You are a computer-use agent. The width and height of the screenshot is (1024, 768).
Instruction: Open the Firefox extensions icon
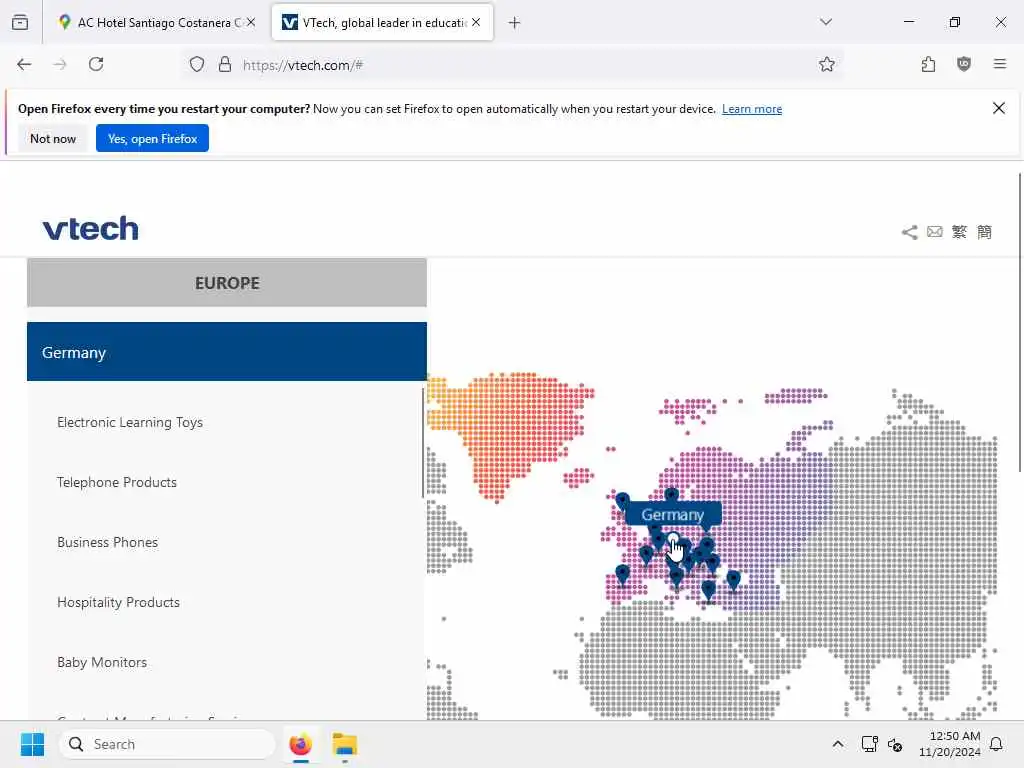928,64
